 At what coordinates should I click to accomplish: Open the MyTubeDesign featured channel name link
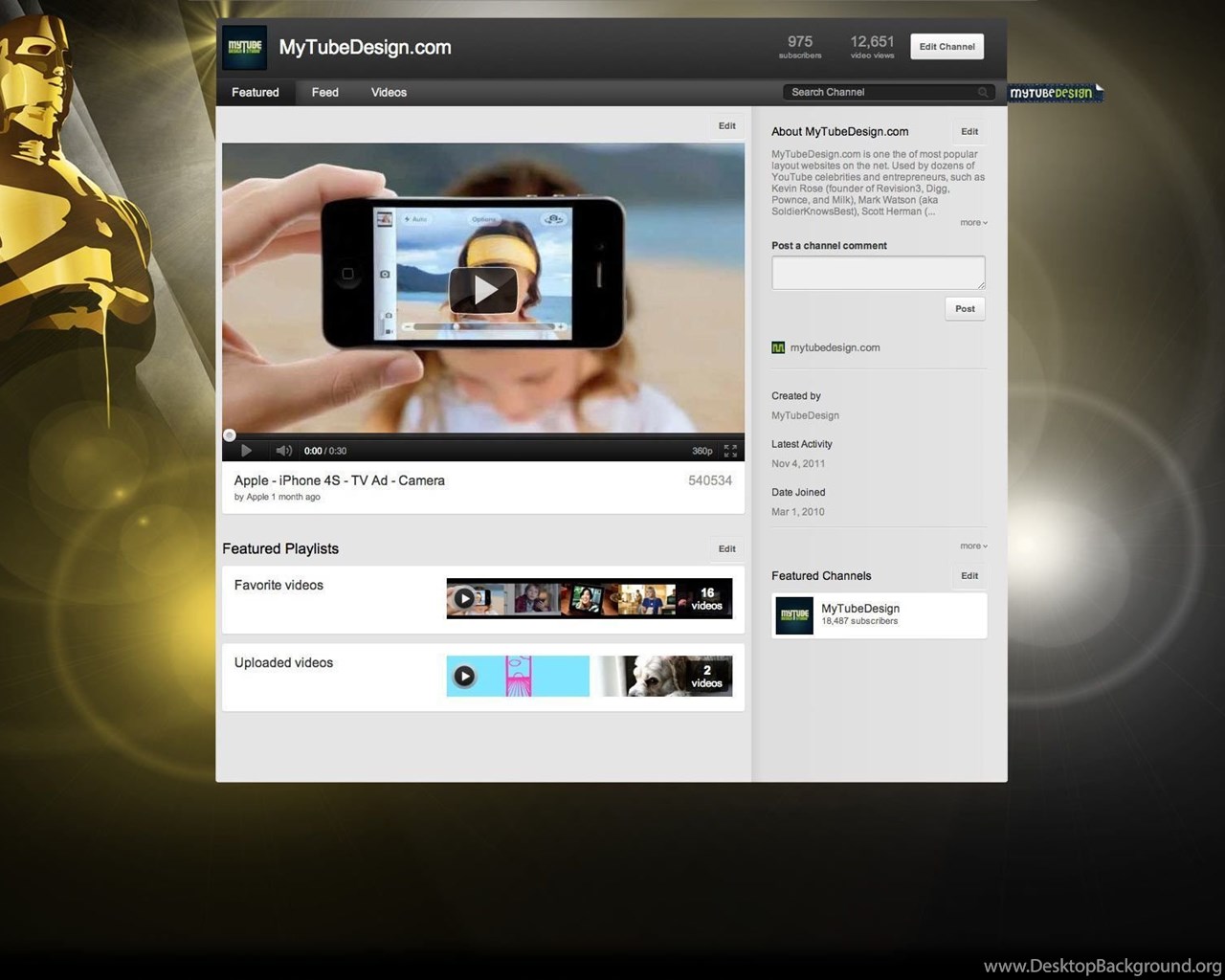pos(860,608)
